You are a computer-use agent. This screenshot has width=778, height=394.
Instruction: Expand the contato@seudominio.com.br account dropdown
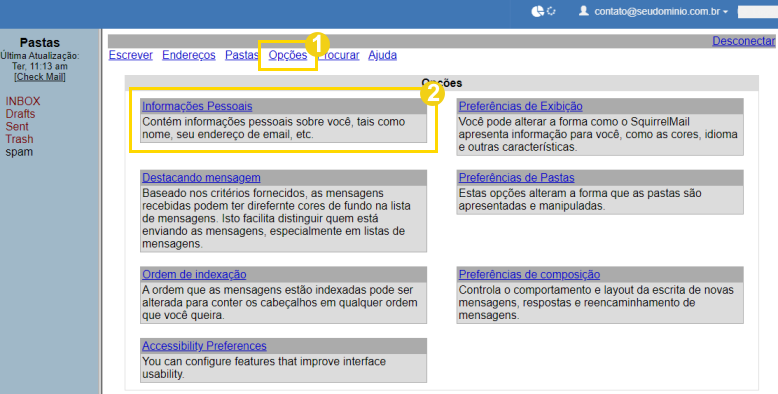(x=661, y=11)
